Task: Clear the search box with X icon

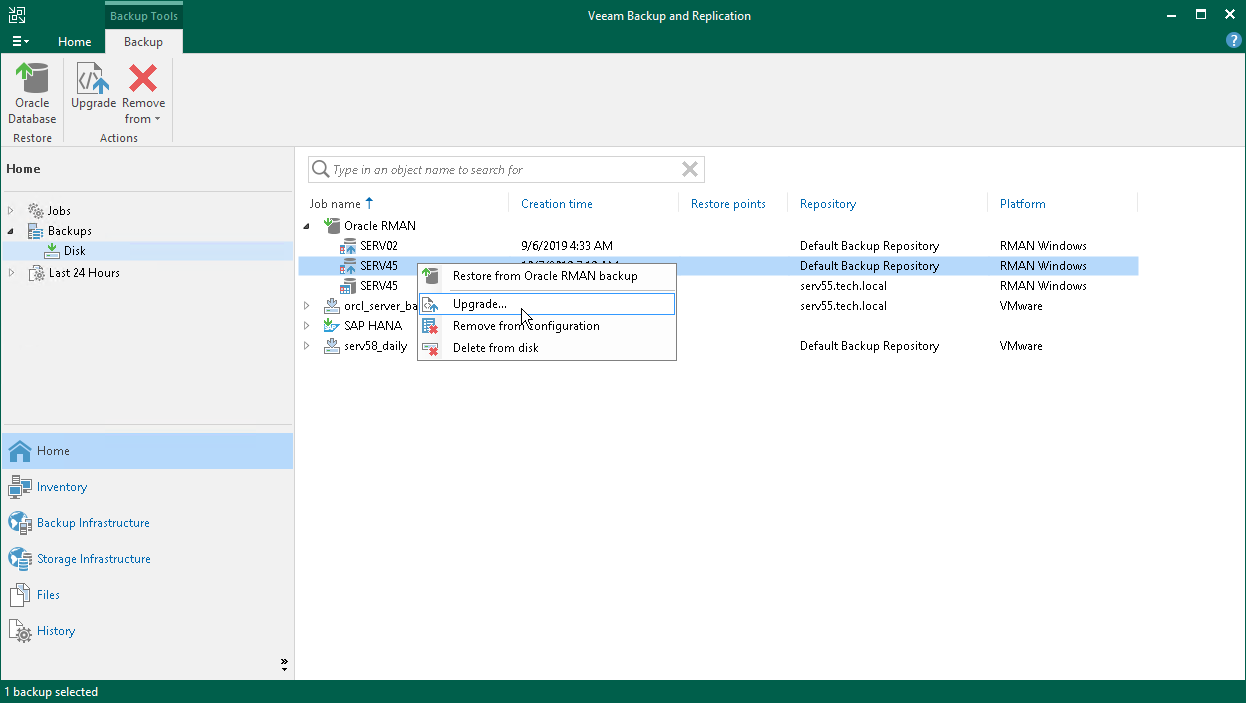Action: tap(689, 170)
